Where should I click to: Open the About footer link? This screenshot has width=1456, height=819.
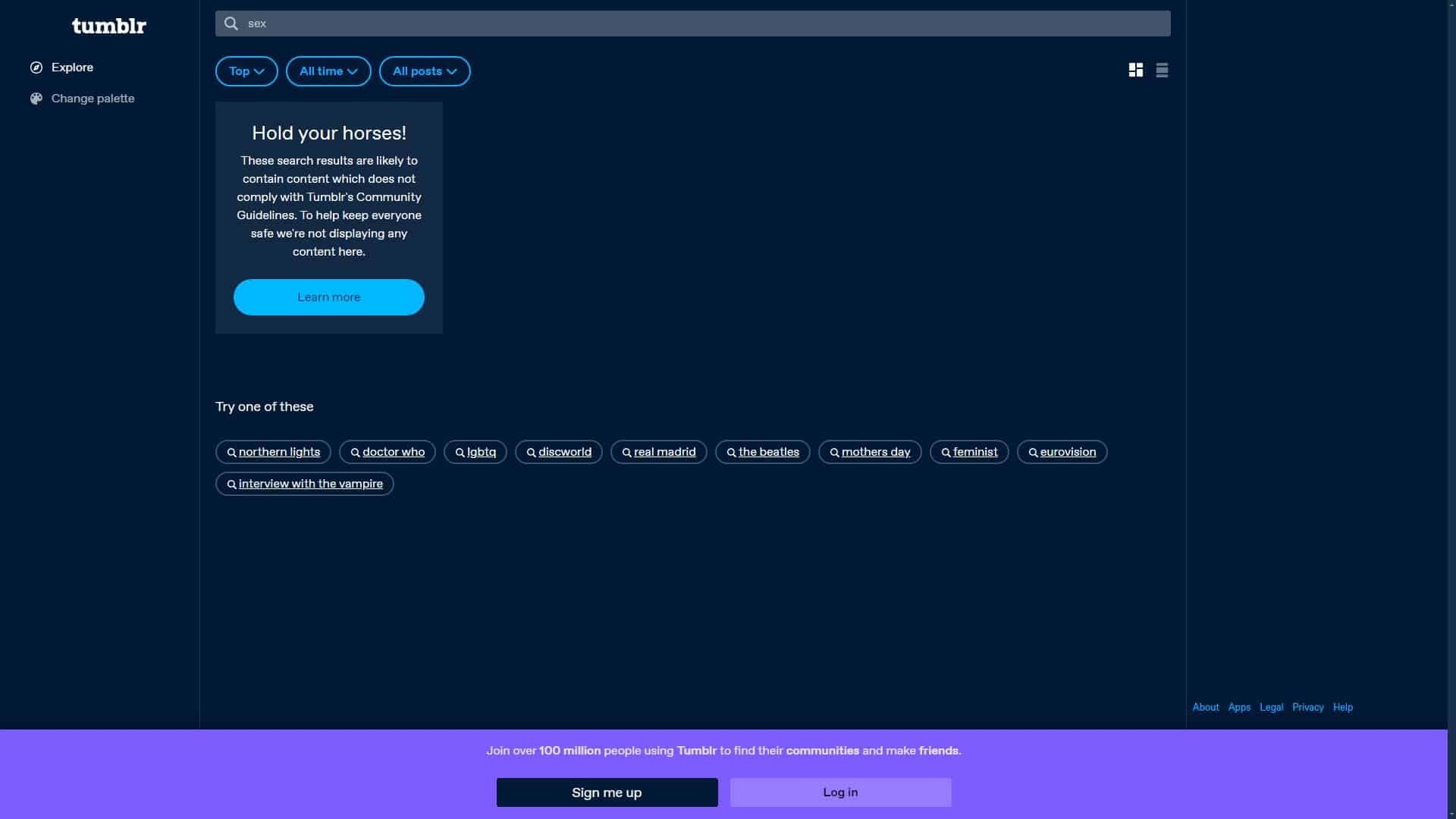click(1205, 707)
